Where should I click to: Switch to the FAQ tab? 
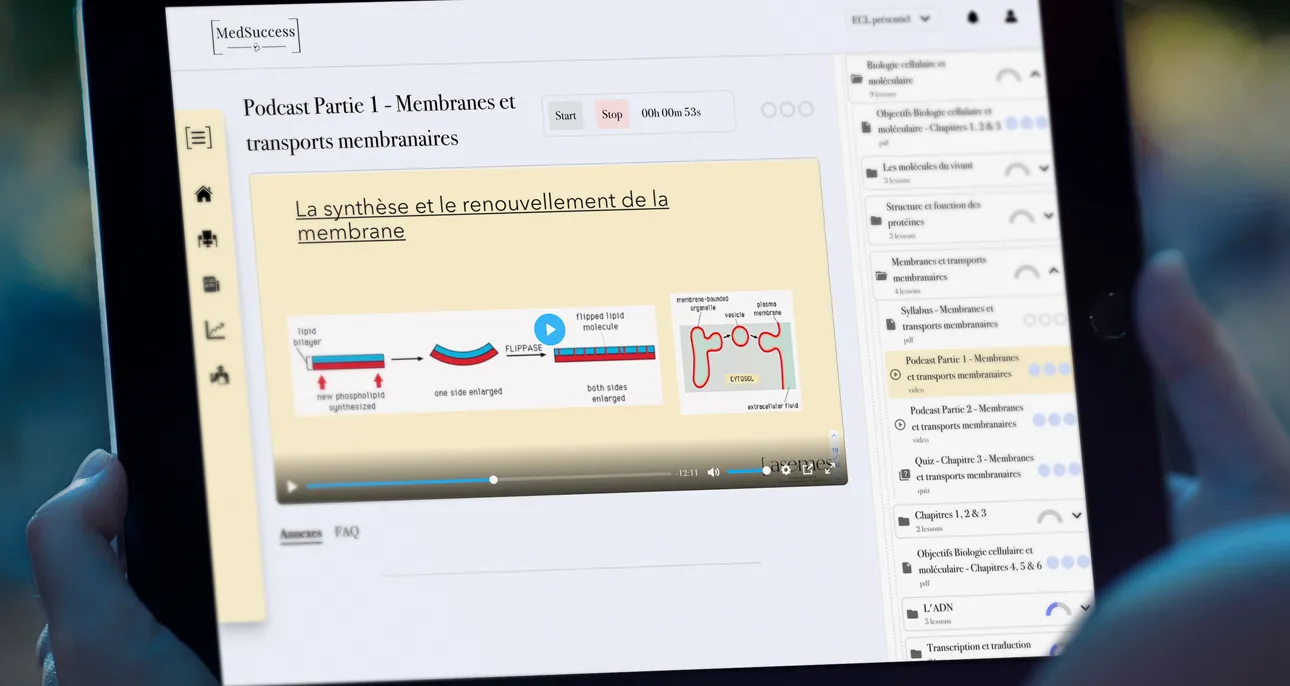[x=347, y=532]
